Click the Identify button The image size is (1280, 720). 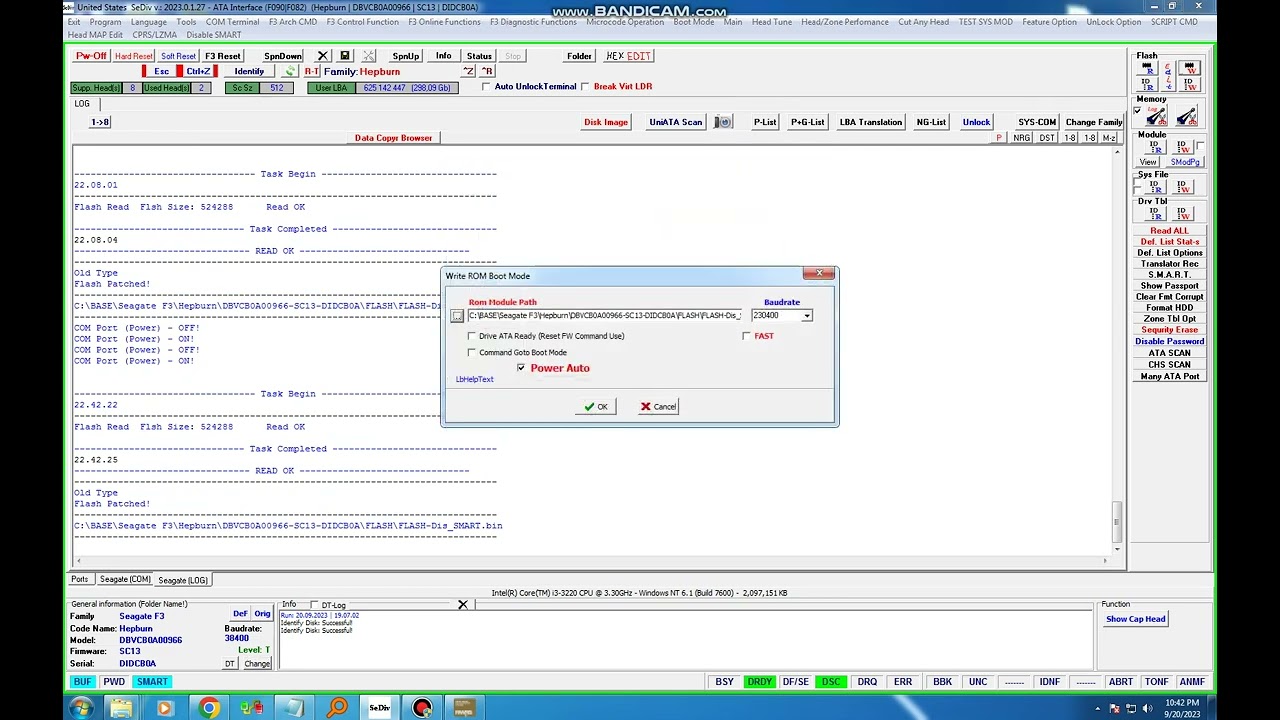[249, 72]
